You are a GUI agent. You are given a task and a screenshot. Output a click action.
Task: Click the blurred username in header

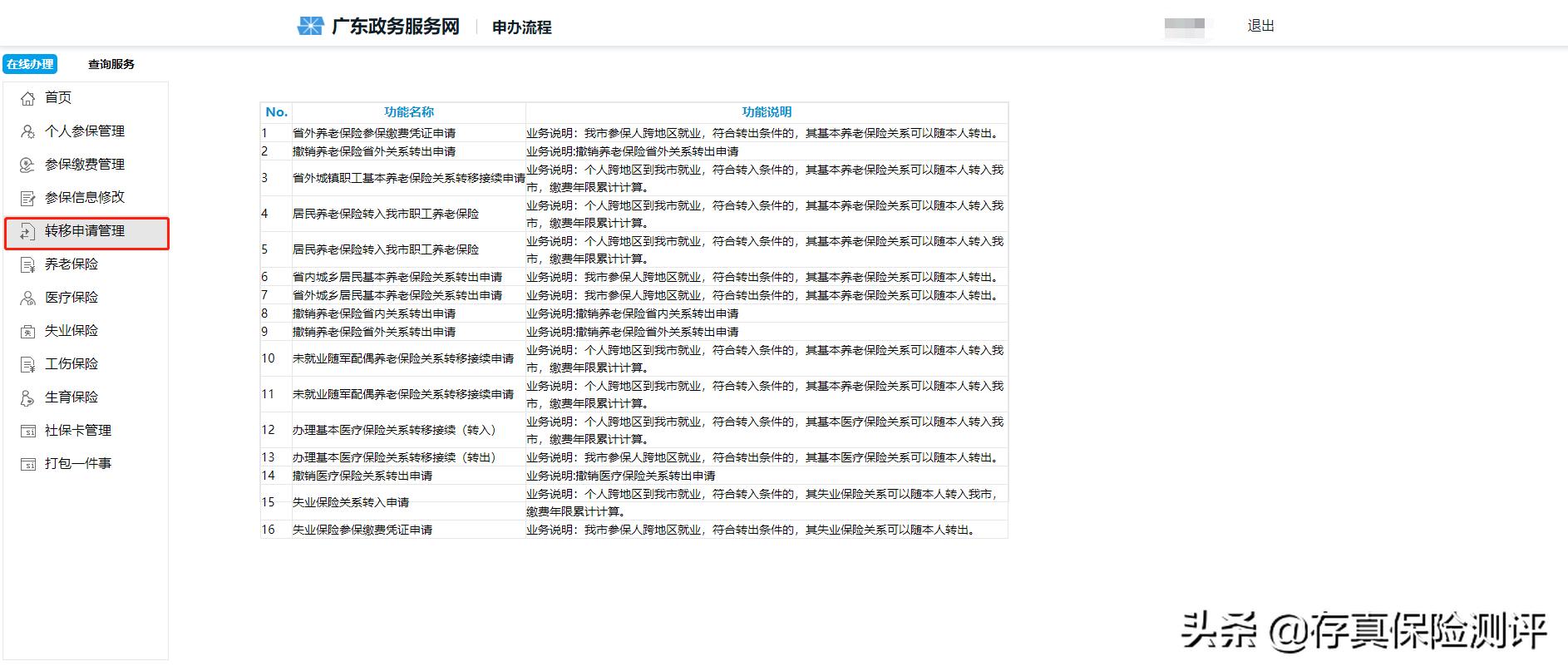(1185, 27)
